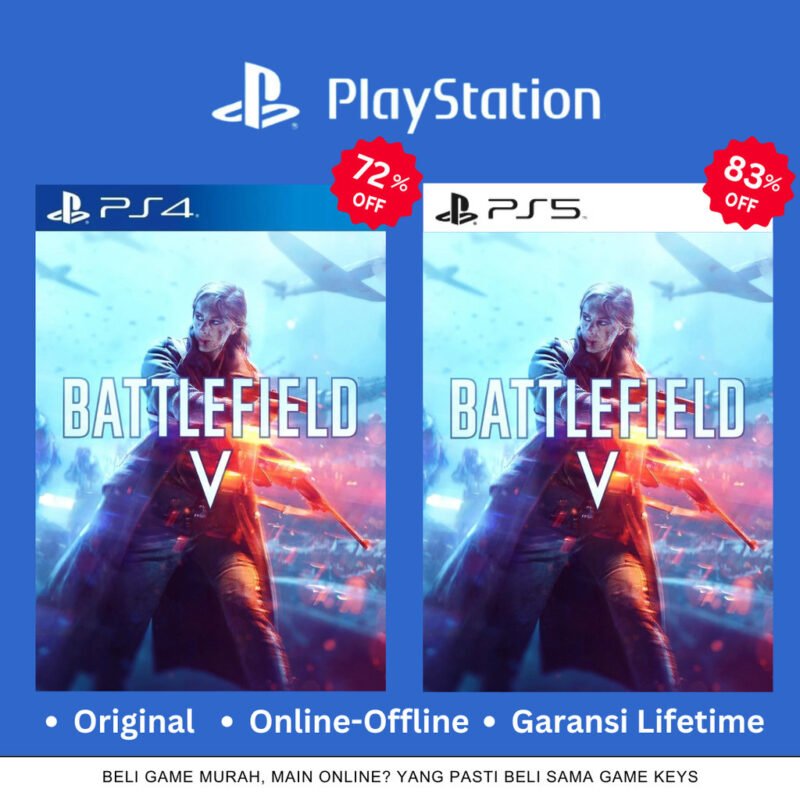The image size is (800, 800).
Task: Select the Garansi Lifetime bullet text
Action: tap(638, 721)
